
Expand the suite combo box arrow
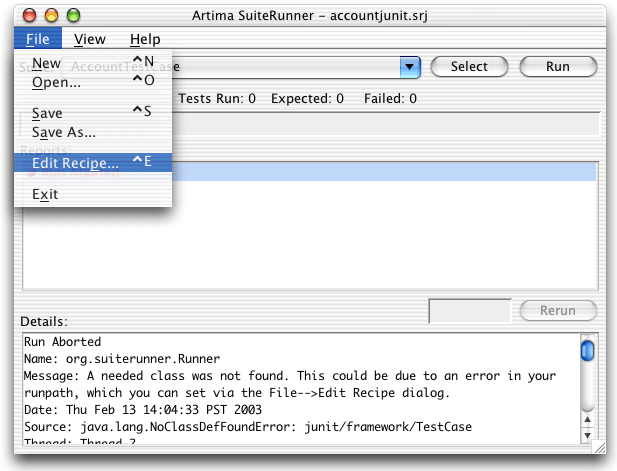point(410,66)
